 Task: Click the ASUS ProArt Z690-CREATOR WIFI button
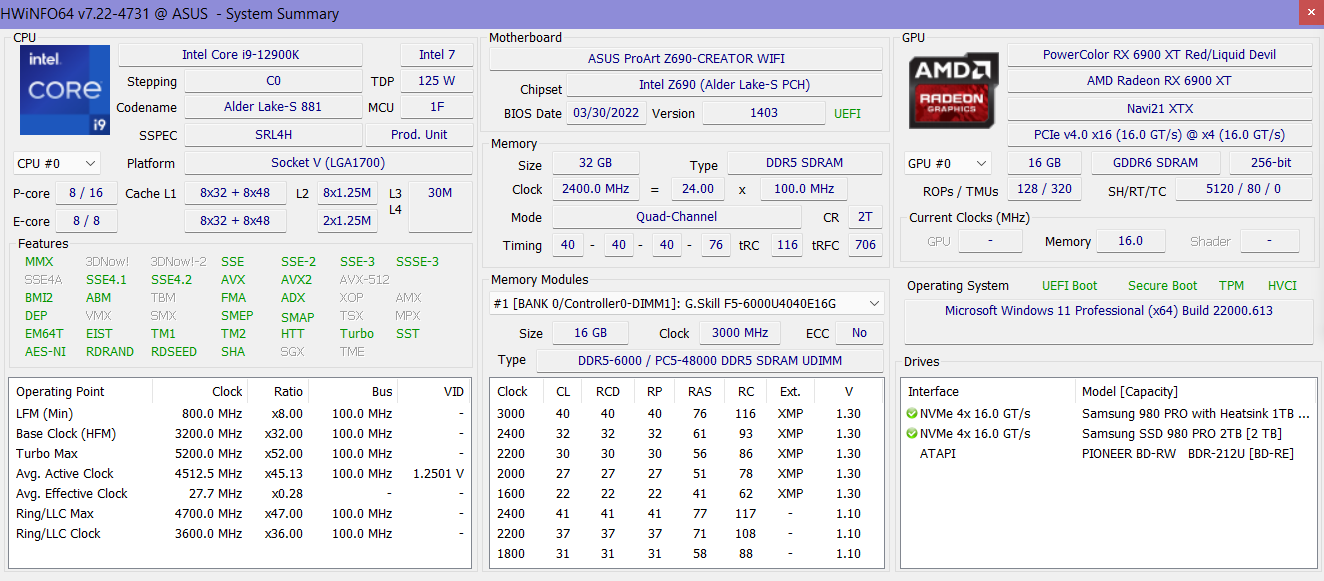click(686, 58)
